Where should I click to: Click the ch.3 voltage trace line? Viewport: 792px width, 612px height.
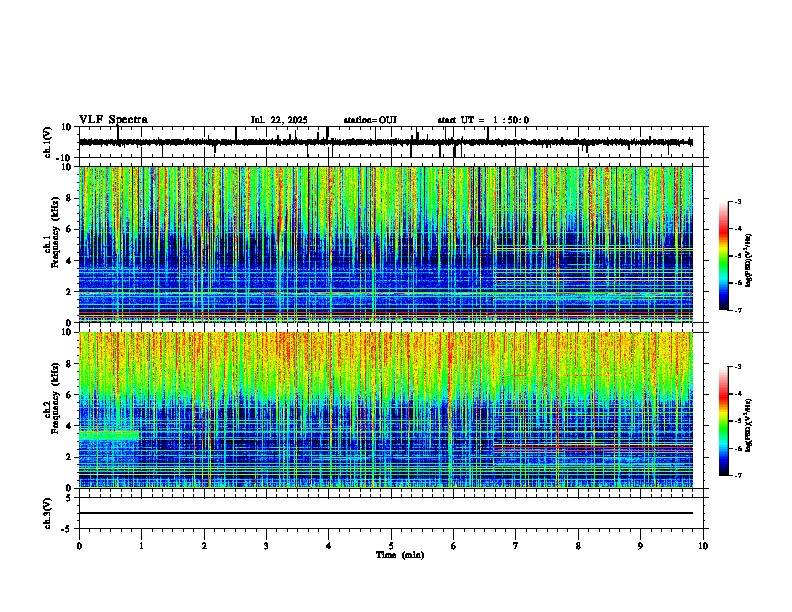click(385, 513)
